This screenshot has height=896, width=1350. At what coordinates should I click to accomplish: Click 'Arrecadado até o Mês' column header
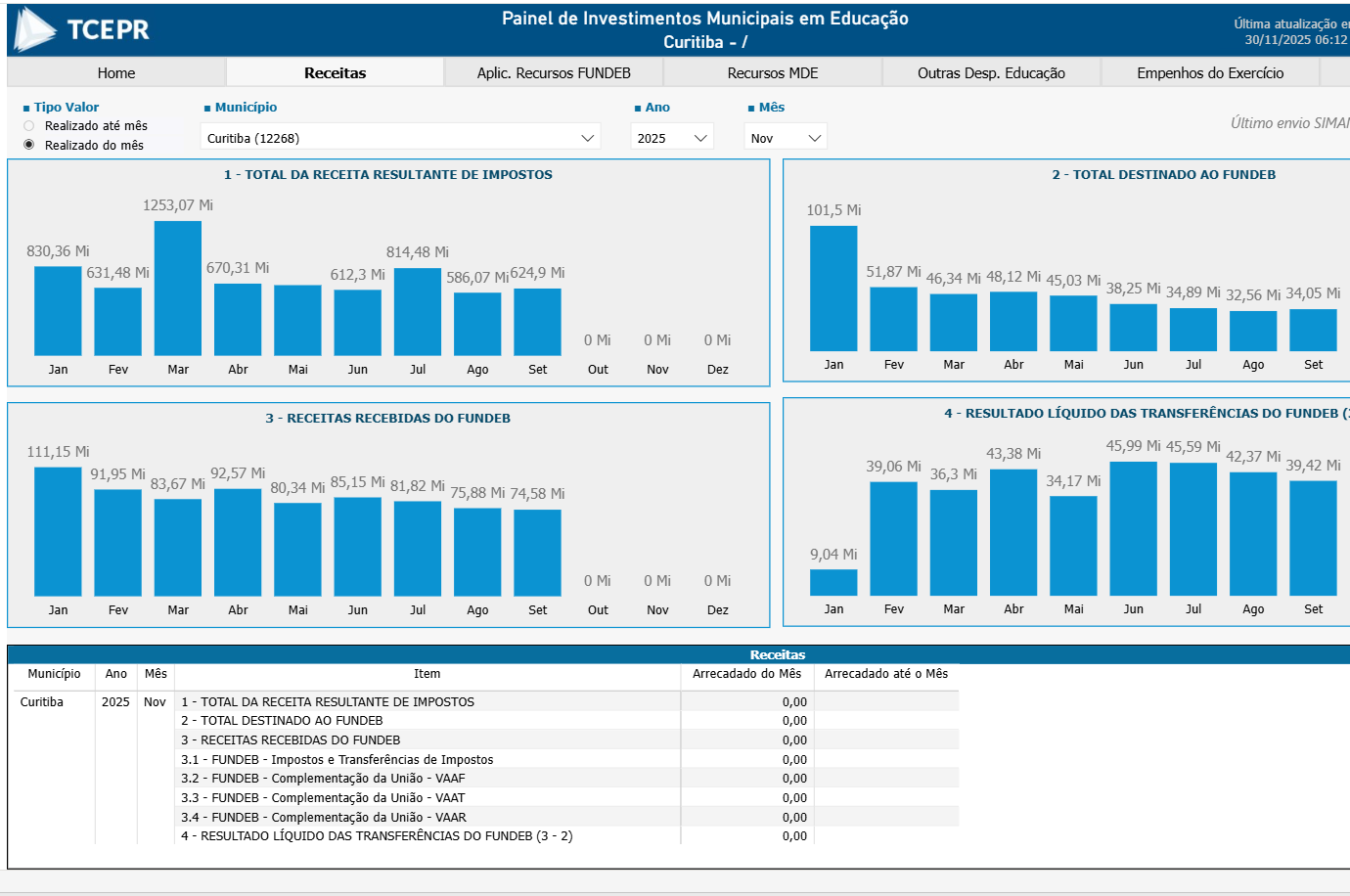pos(885,674)
